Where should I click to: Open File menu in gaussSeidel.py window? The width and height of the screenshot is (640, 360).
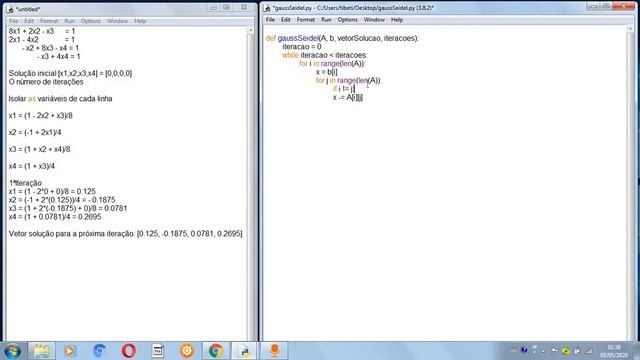(270, 20)
